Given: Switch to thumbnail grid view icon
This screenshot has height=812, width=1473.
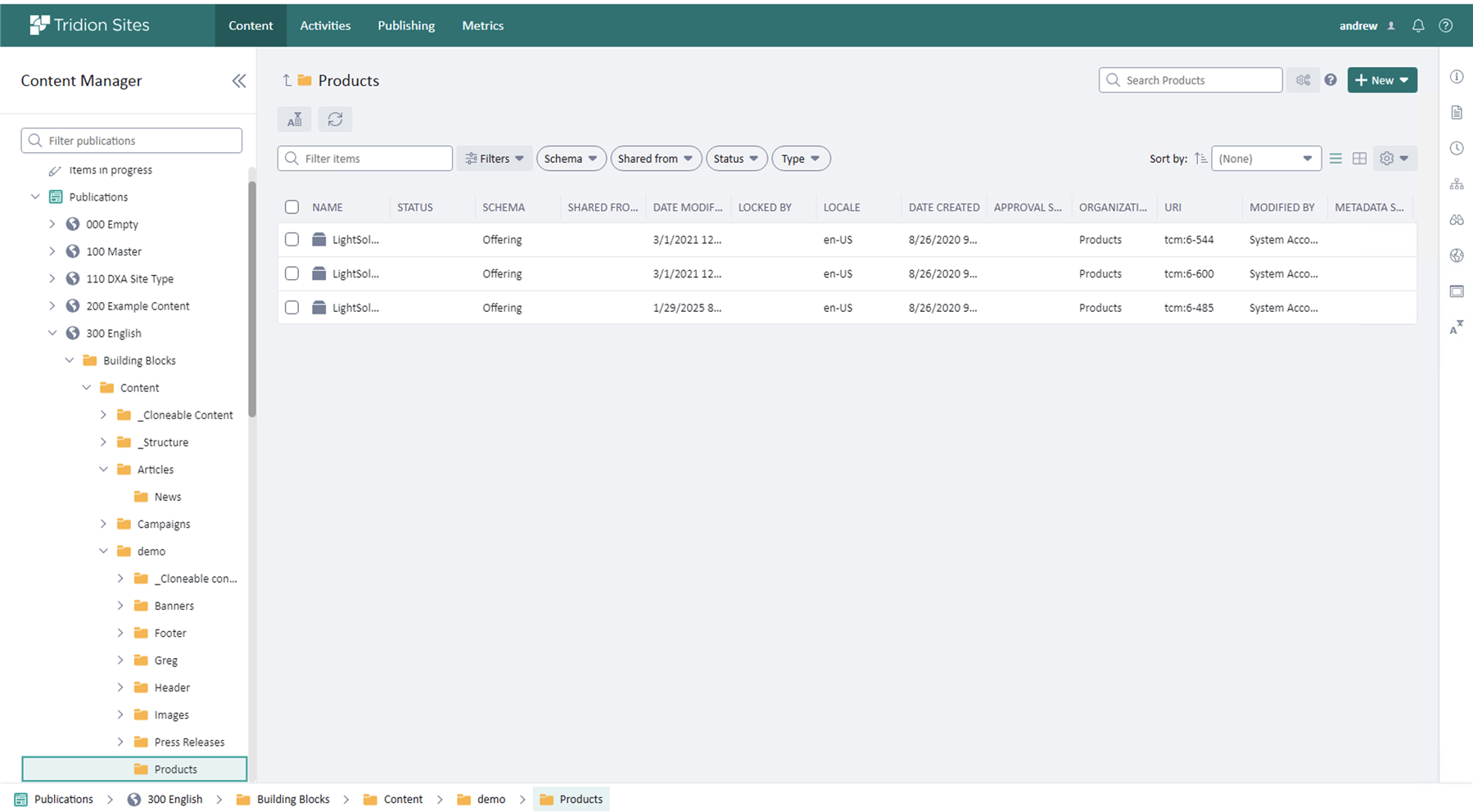Looking at the screenshot, I should point(1360,158).
